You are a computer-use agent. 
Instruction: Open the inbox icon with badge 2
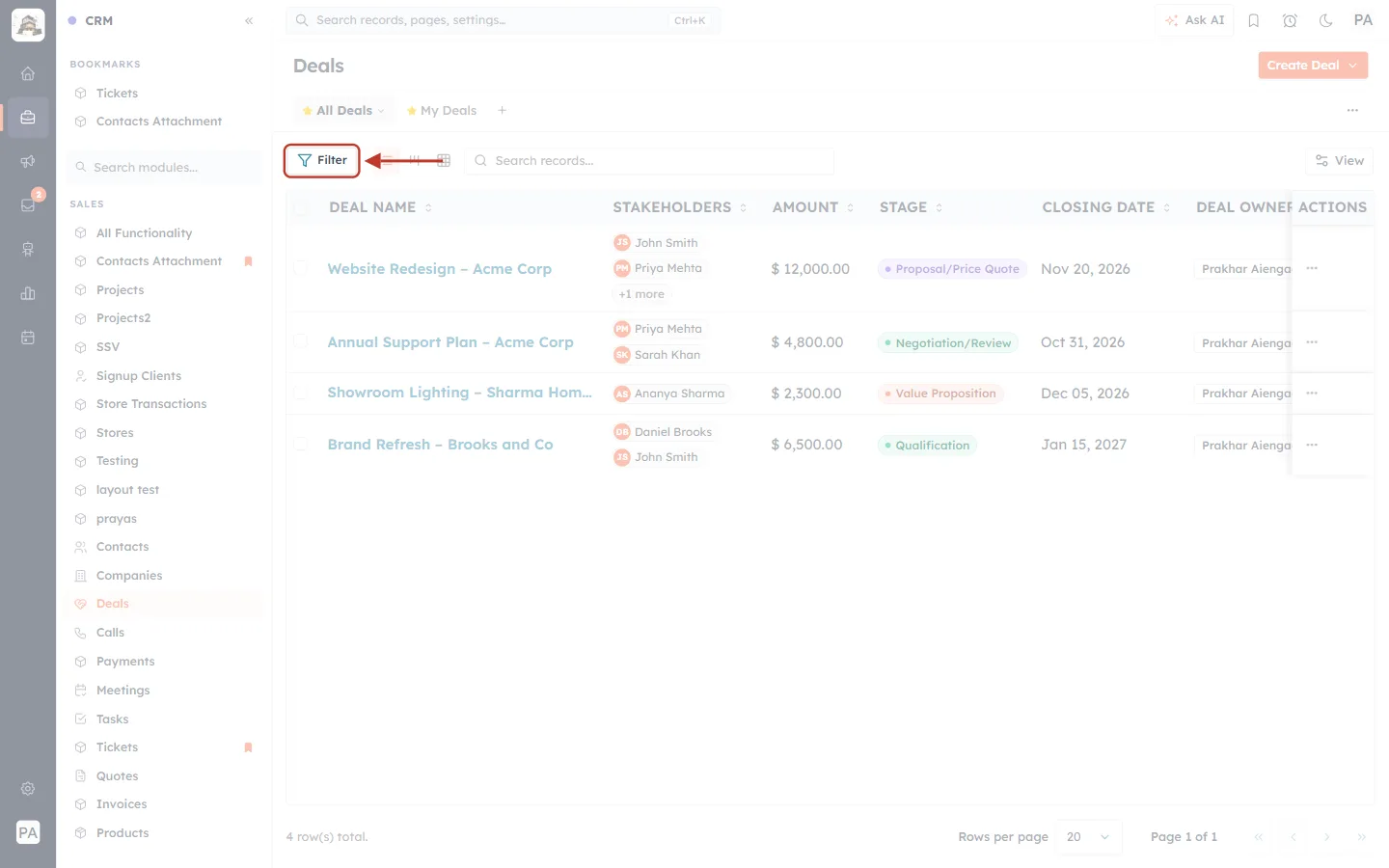tap(28, 204)
